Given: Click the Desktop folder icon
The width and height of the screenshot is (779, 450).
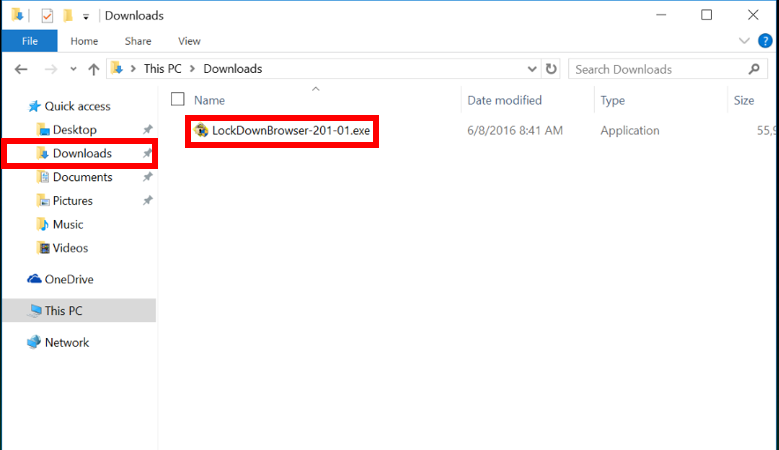Looking at the screenshot, I should [43, 130].
